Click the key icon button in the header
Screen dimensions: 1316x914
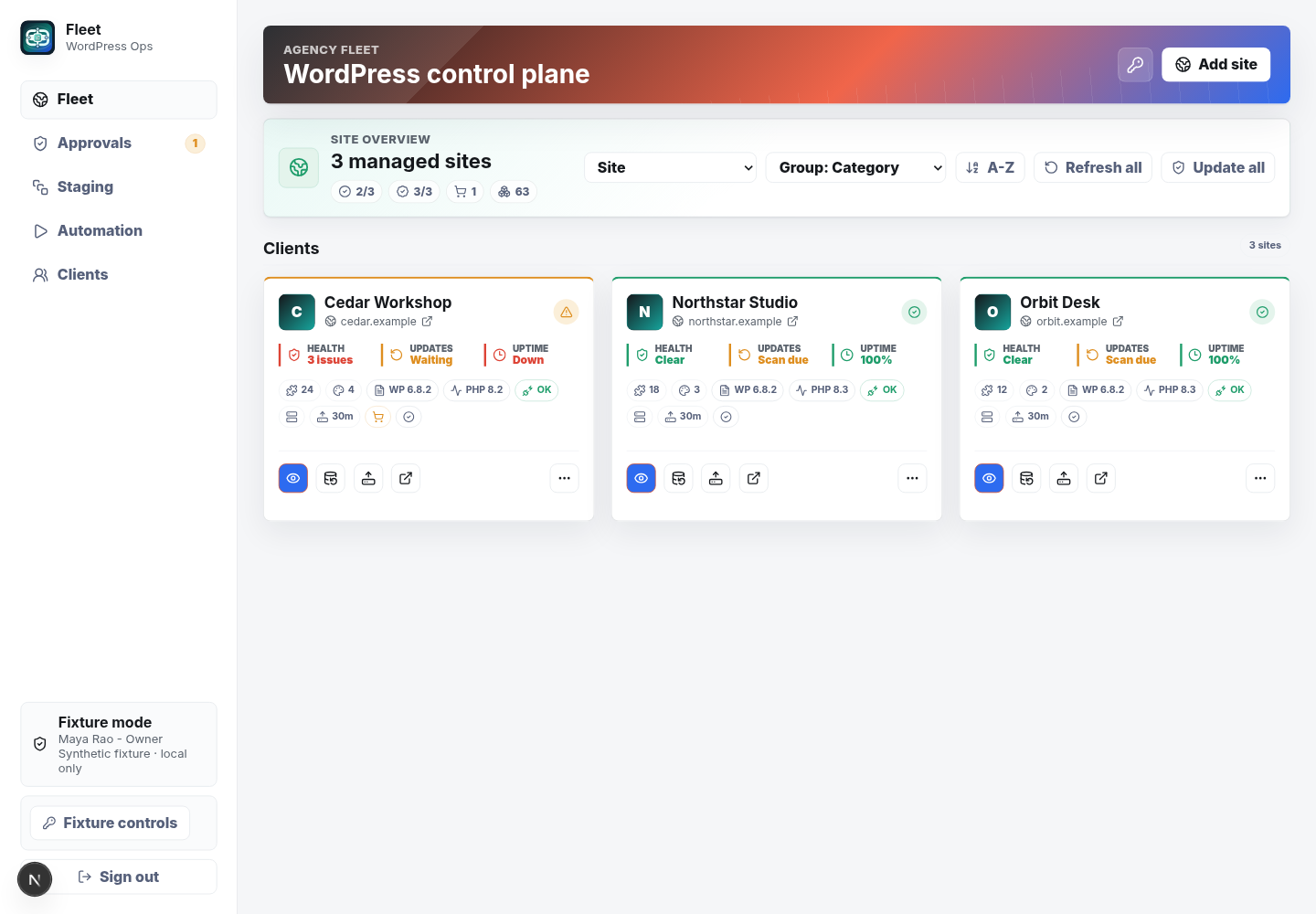1135,65
